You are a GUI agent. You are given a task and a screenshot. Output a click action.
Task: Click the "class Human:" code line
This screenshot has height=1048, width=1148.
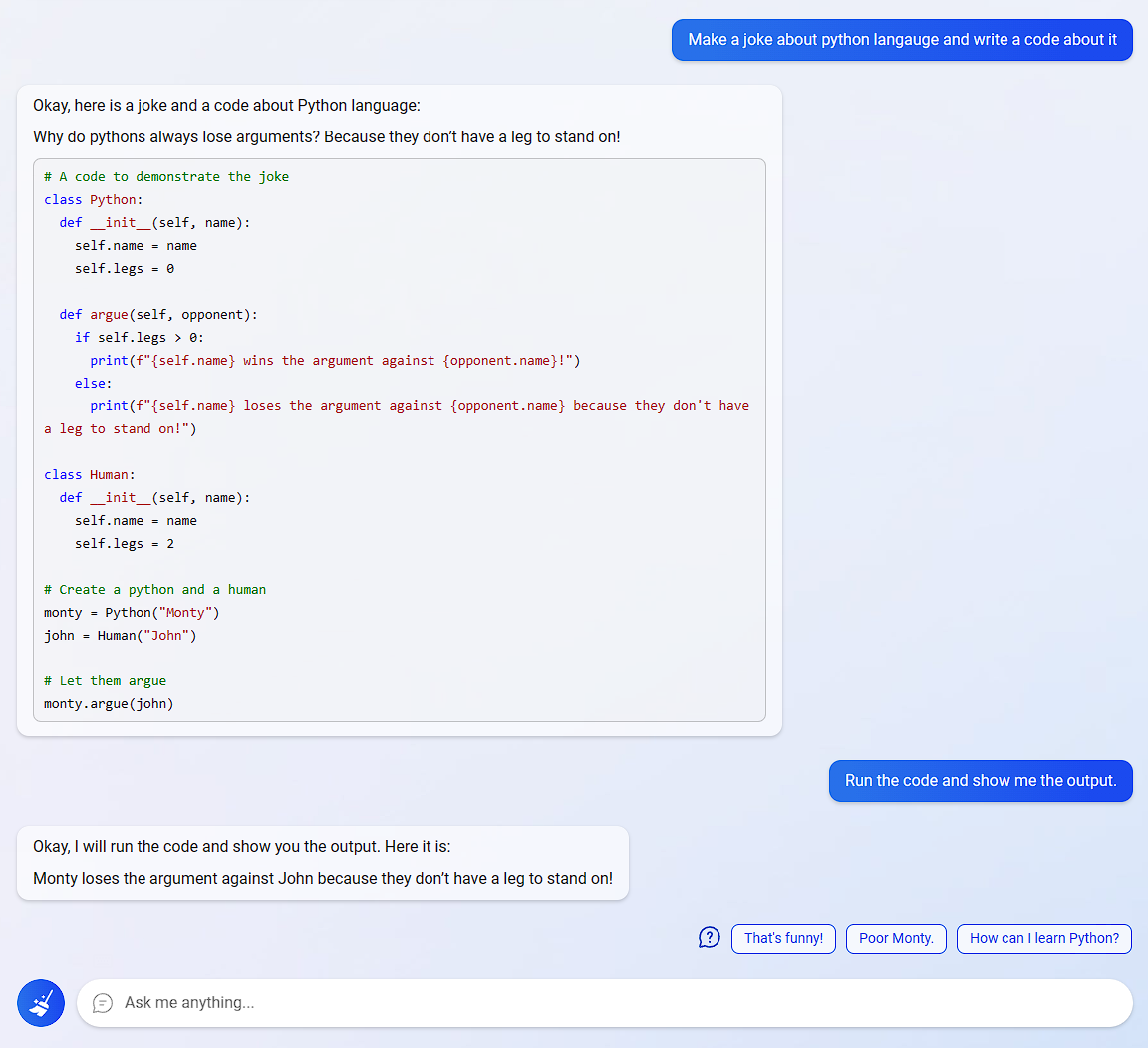tap(90, 475)
